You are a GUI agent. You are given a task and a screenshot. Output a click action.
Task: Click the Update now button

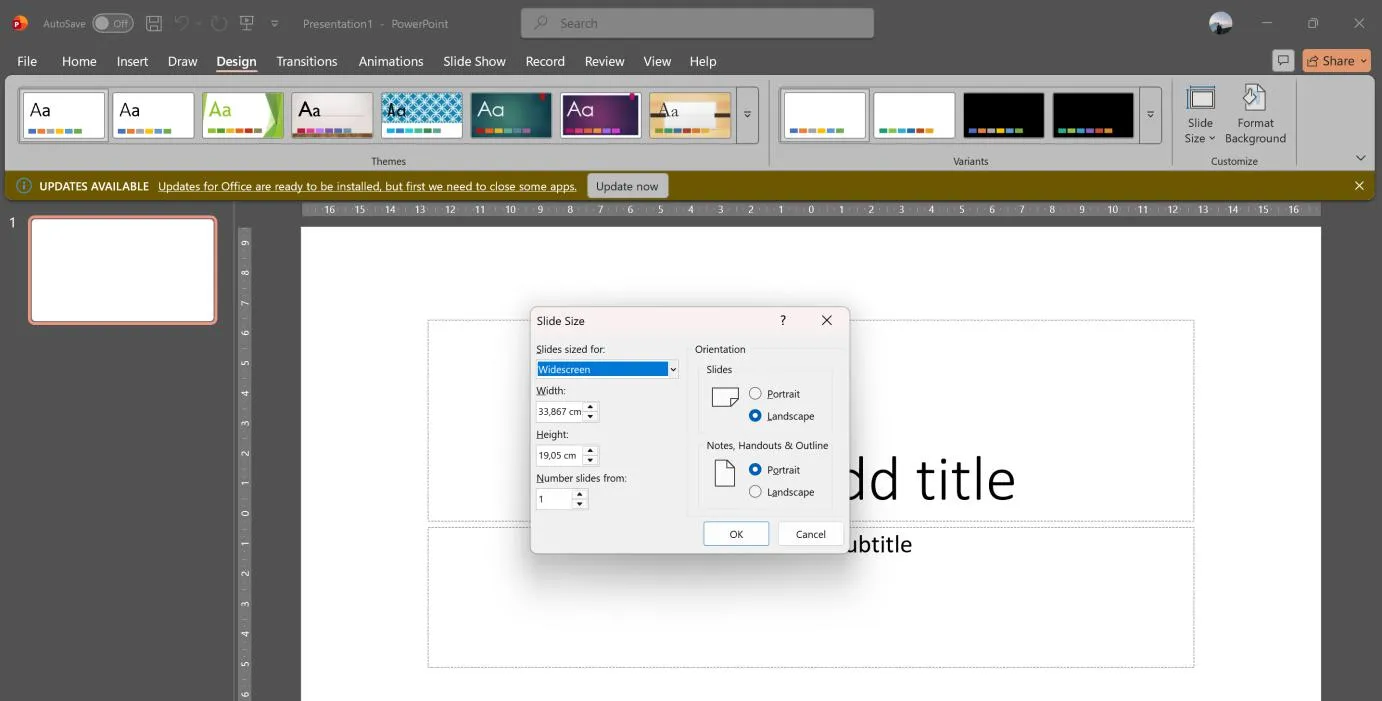pos(627,186)
